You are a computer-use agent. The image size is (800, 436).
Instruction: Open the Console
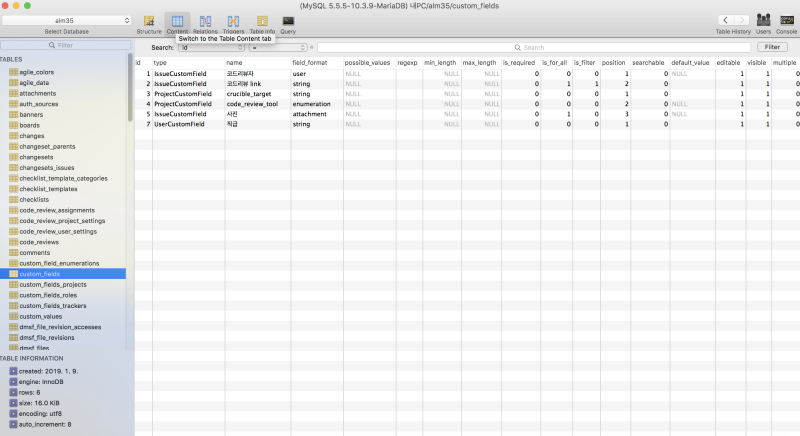[x=786, y=24]
